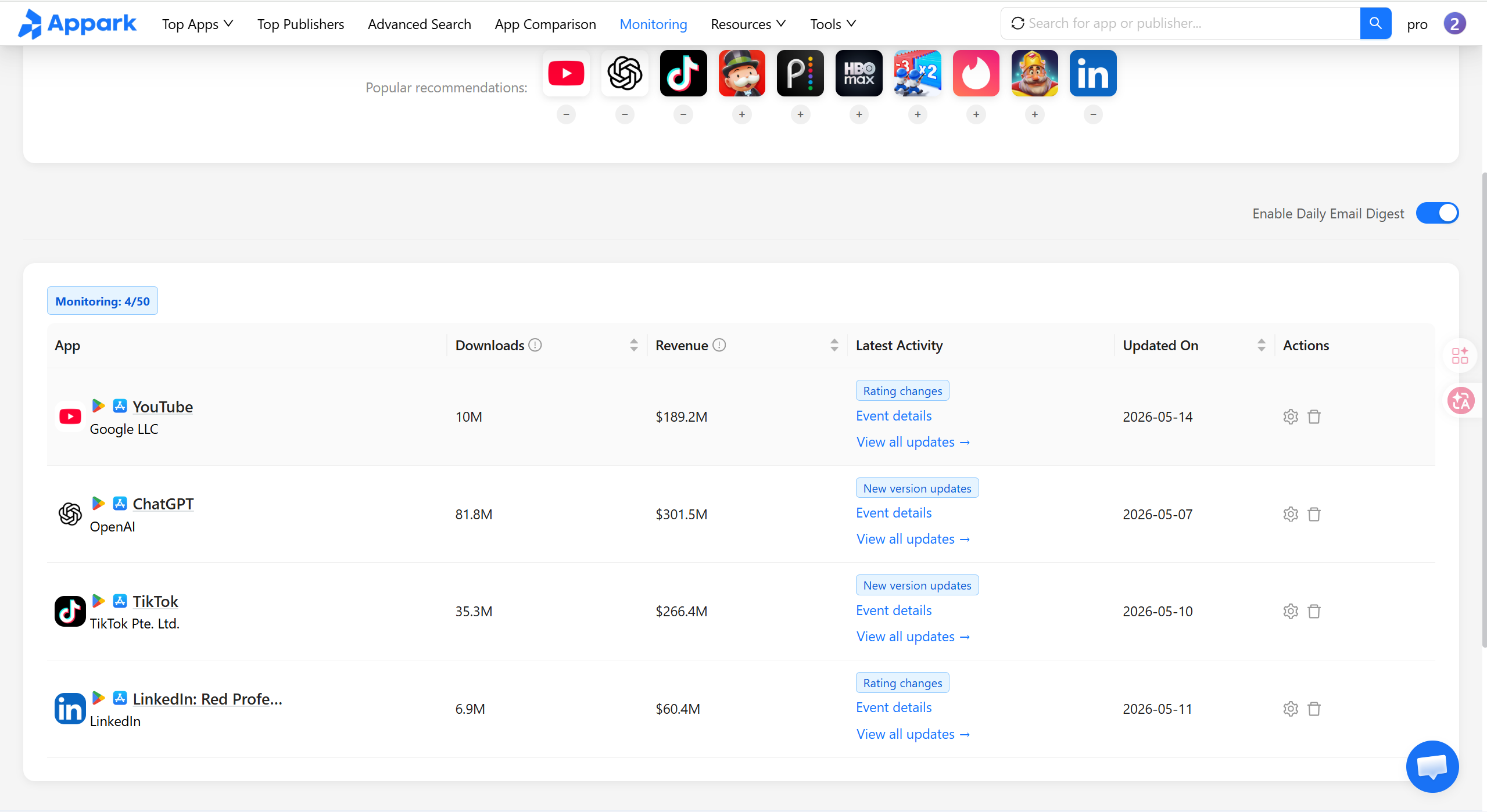Click the page vertical scrollbar
This screenshot has width=1487, height=812.
pos(1484,409)
